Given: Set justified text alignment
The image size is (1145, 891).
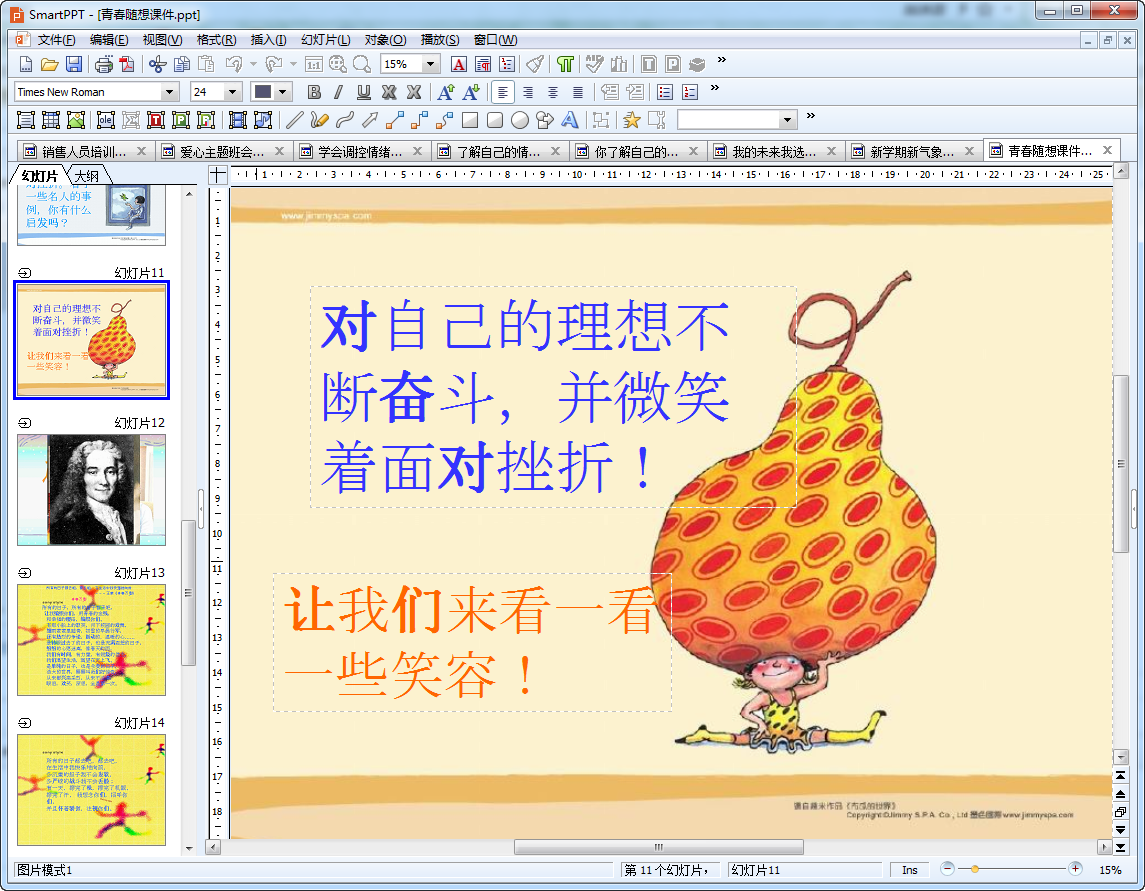Looking at the screenshot, I should 578,92.
